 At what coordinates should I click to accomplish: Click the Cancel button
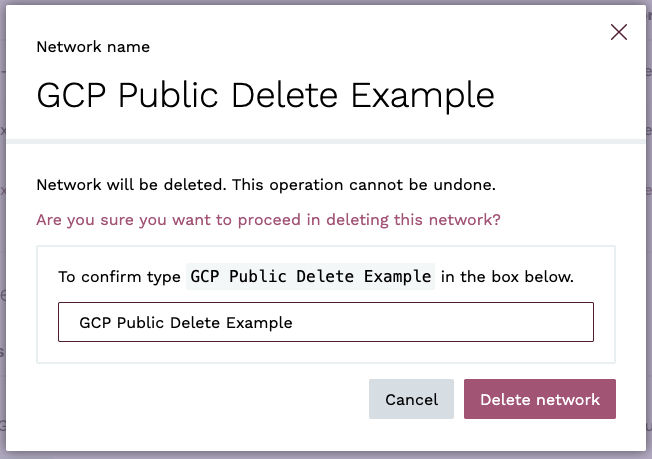(x=411, y=399)
